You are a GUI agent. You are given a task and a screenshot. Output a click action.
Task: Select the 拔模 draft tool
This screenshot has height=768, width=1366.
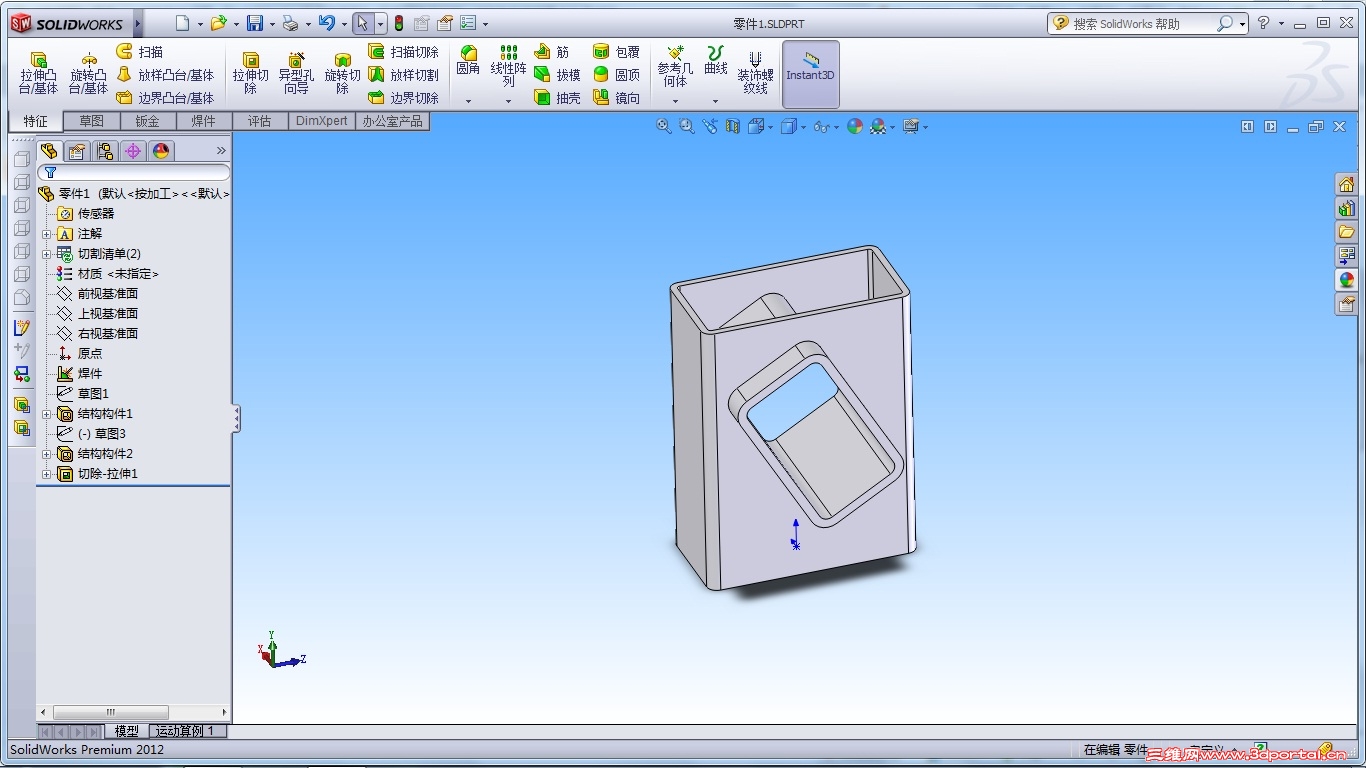point(557,75)
